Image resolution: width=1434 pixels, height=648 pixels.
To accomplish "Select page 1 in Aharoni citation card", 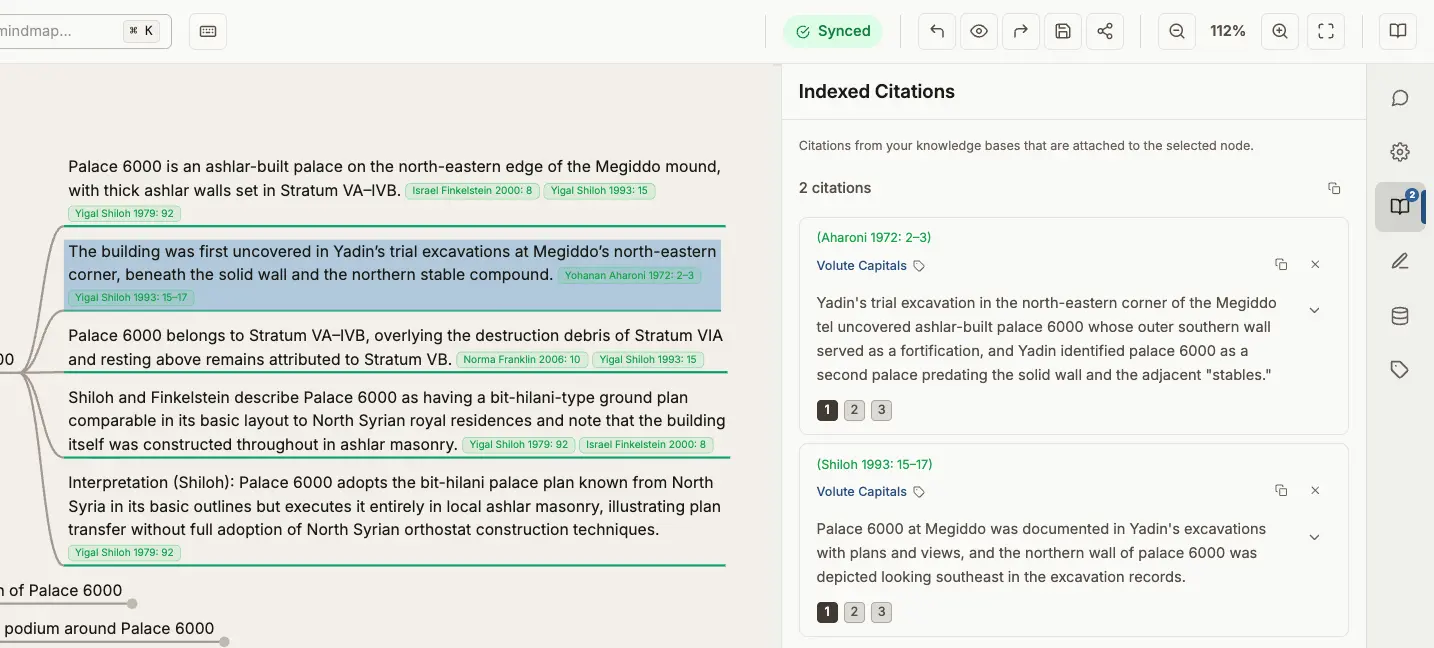I will pyautogui.click(x=827, y=410).
